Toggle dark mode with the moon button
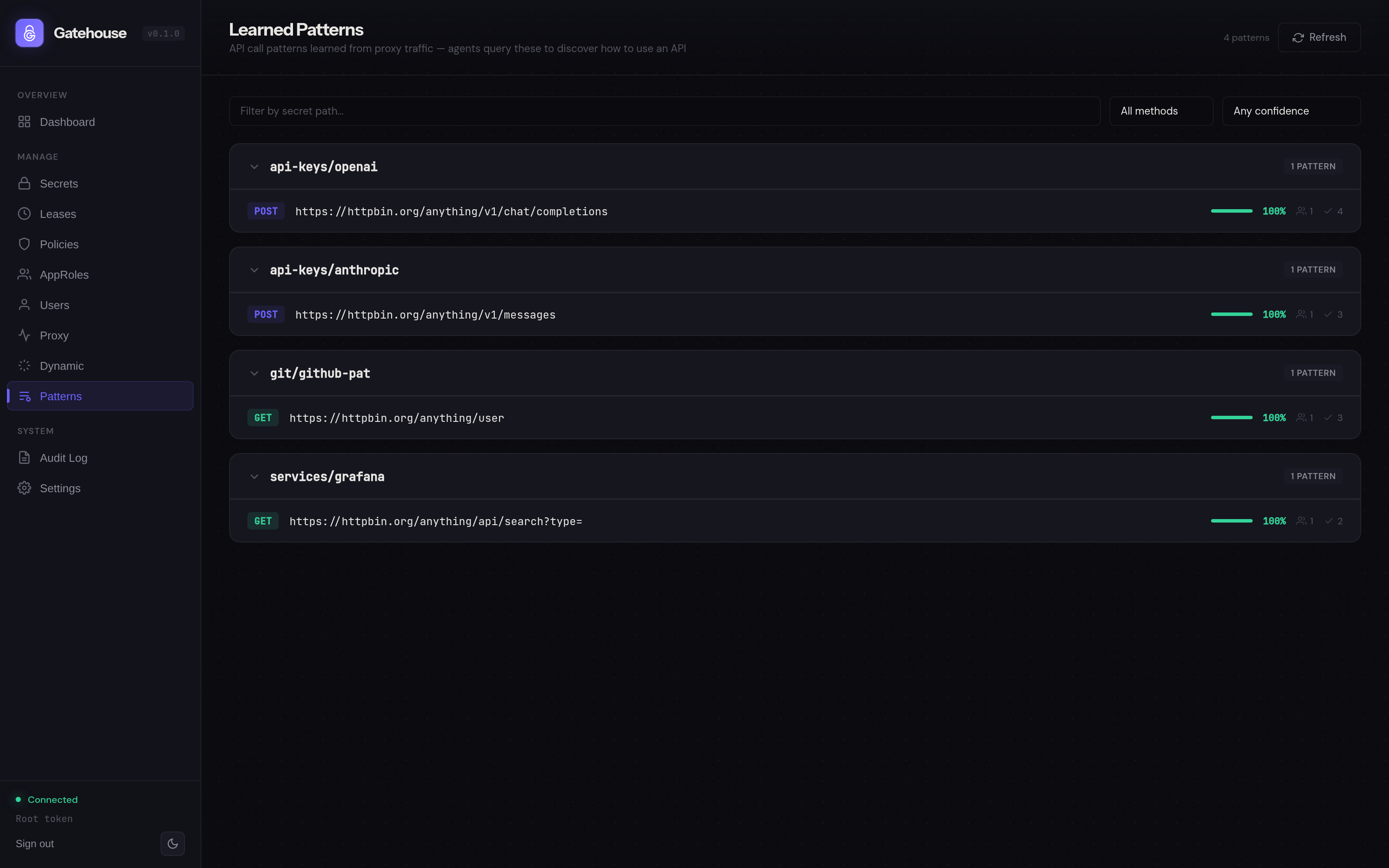This screenshot has height=868, width=1389. point(173,843)
